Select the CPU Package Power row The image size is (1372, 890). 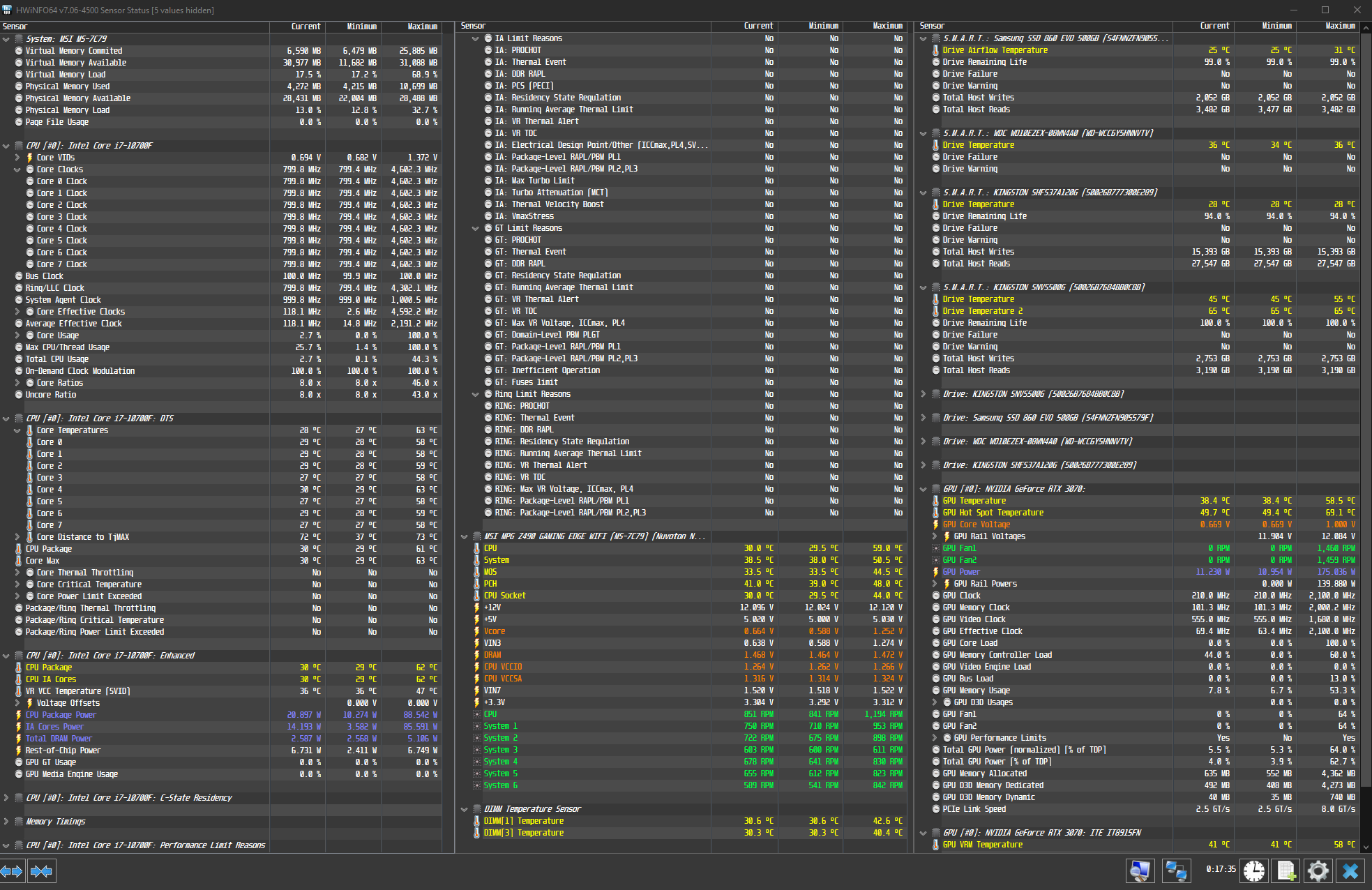pos(61,715)
